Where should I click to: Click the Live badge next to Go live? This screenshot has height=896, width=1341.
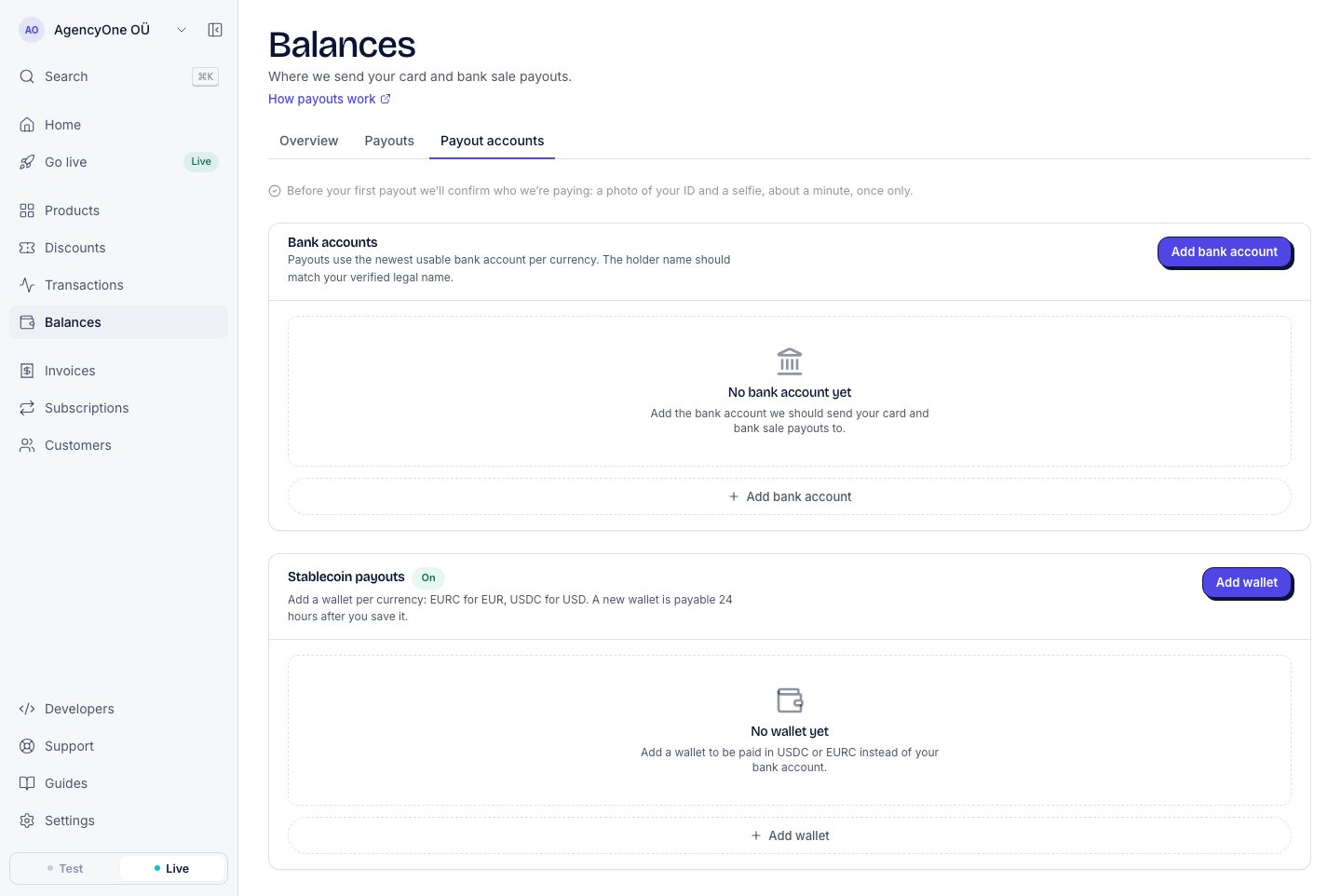(x=201, y=162)
